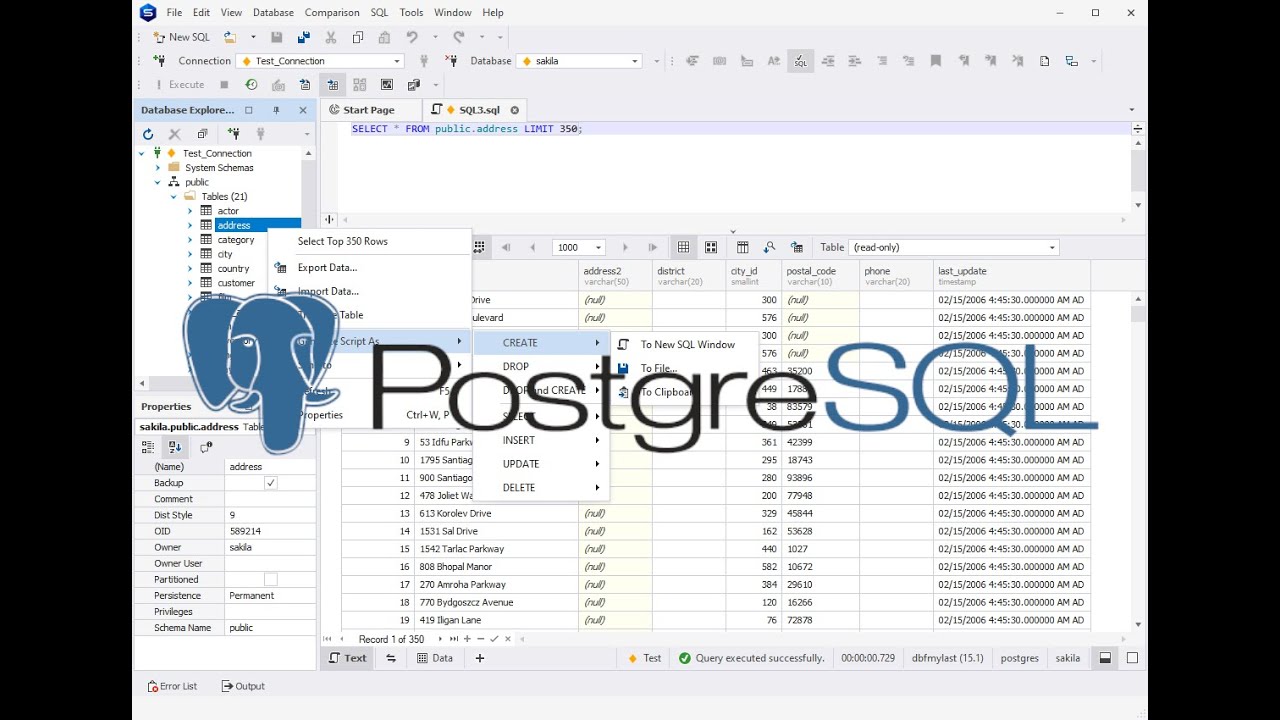Switch to the Text view tab
Image resolution: width=1280 pixels, height=720 pixels.
347,658
